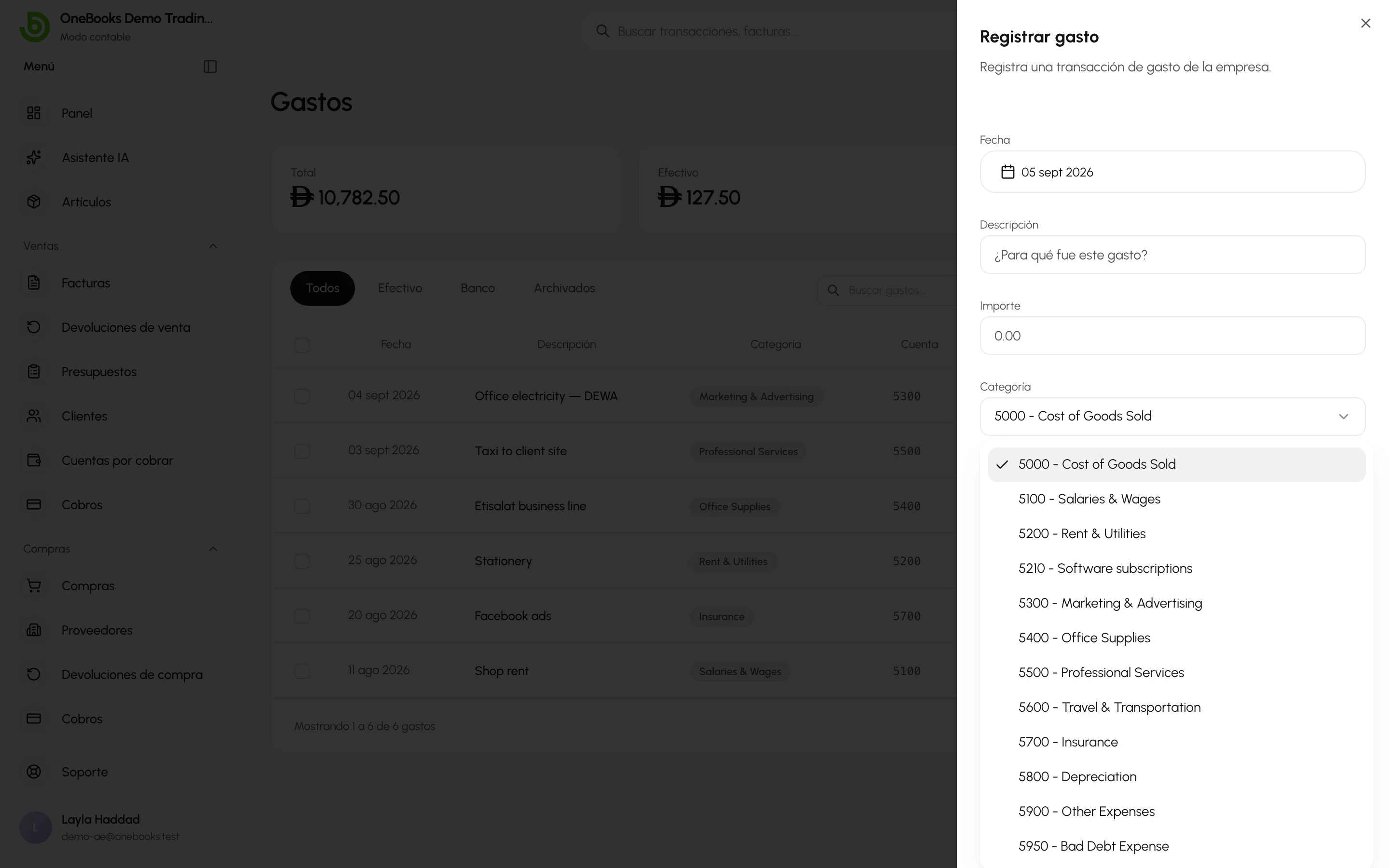Focus the Buscar gastos search field
The width and height of the screenshot is (1389, 868).
[887, 290]
